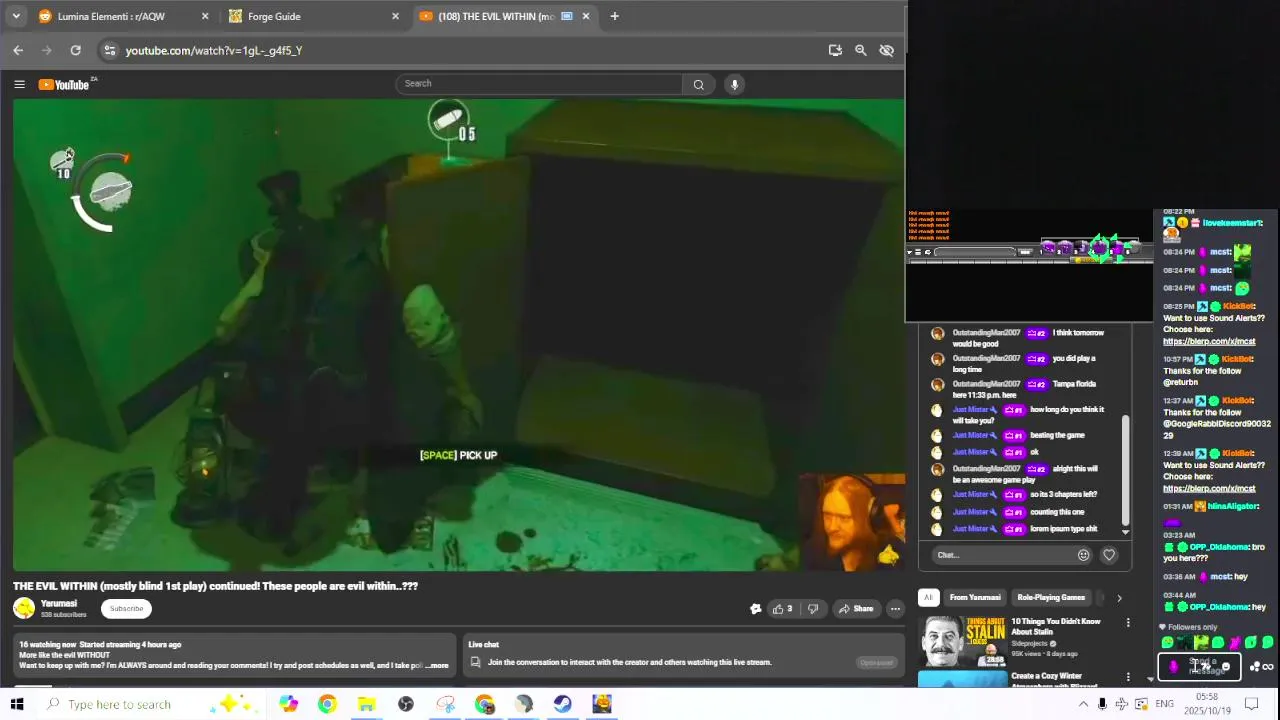The width and height of the screenshot is (1280, 720).
Task: Open the YouTube hamburger guide menu
Action: point(19,84)
